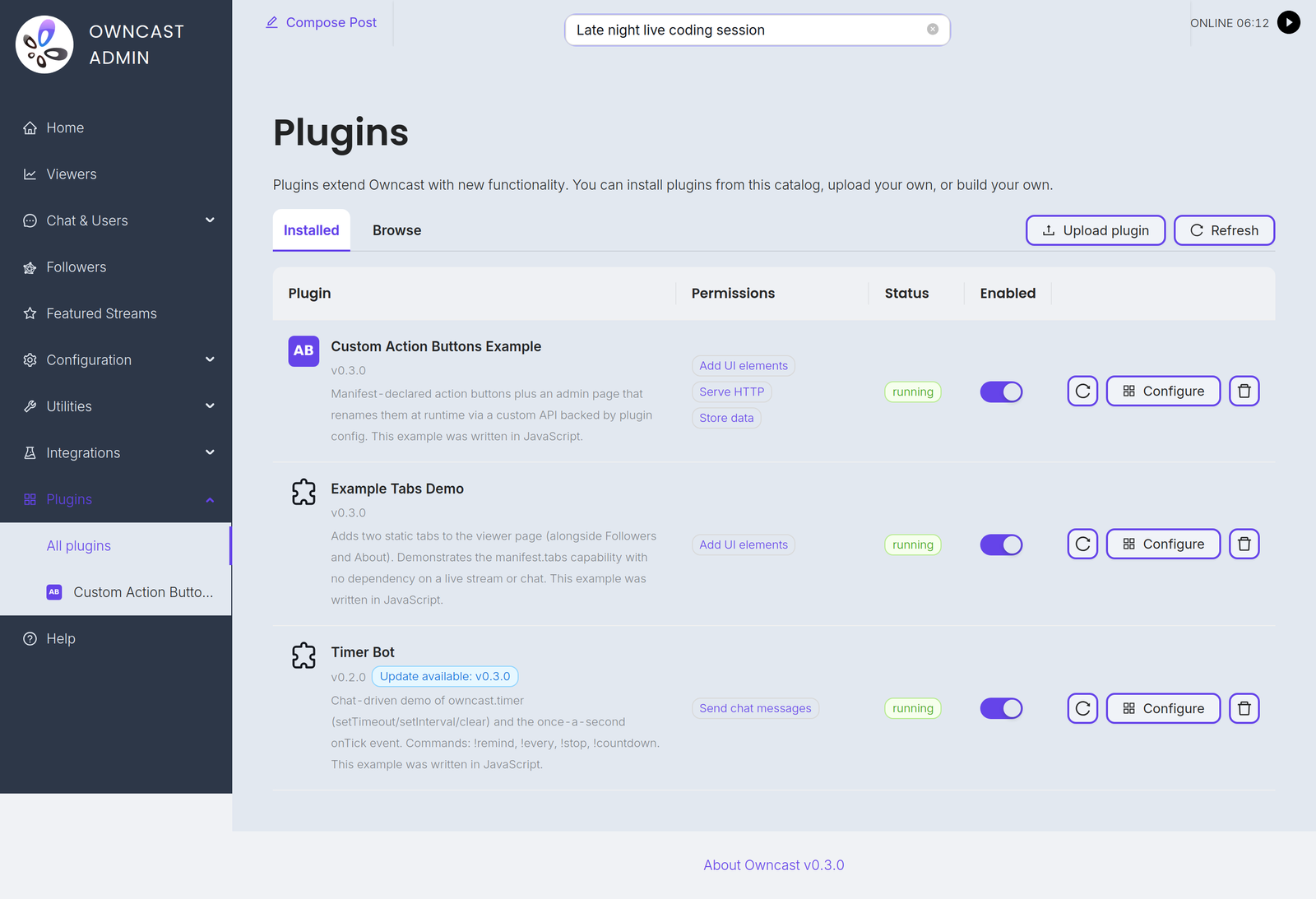Expand the Configuration submenu
The image size is (1316, 899).
tap(210, 359)
